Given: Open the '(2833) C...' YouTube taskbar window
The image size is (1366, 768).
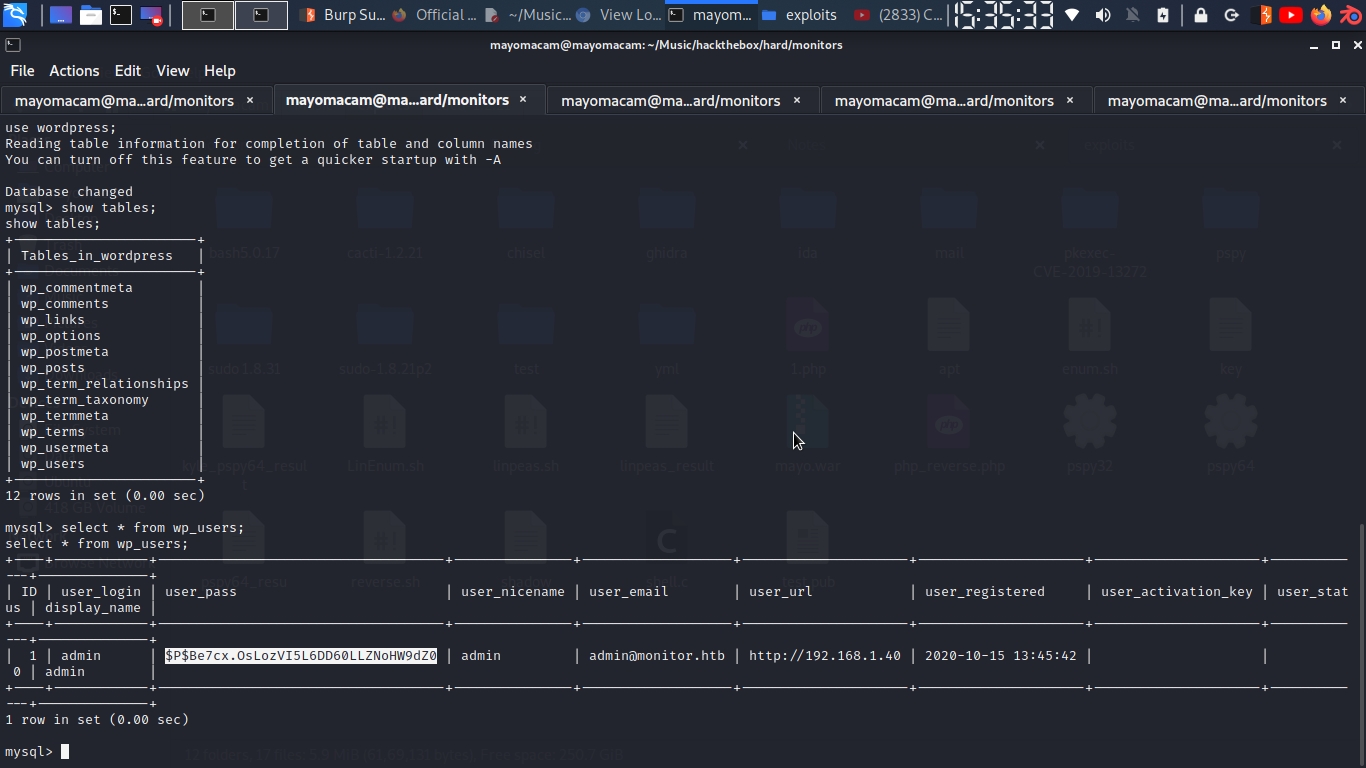Looking at the screenshot, I should coord(897,15).
